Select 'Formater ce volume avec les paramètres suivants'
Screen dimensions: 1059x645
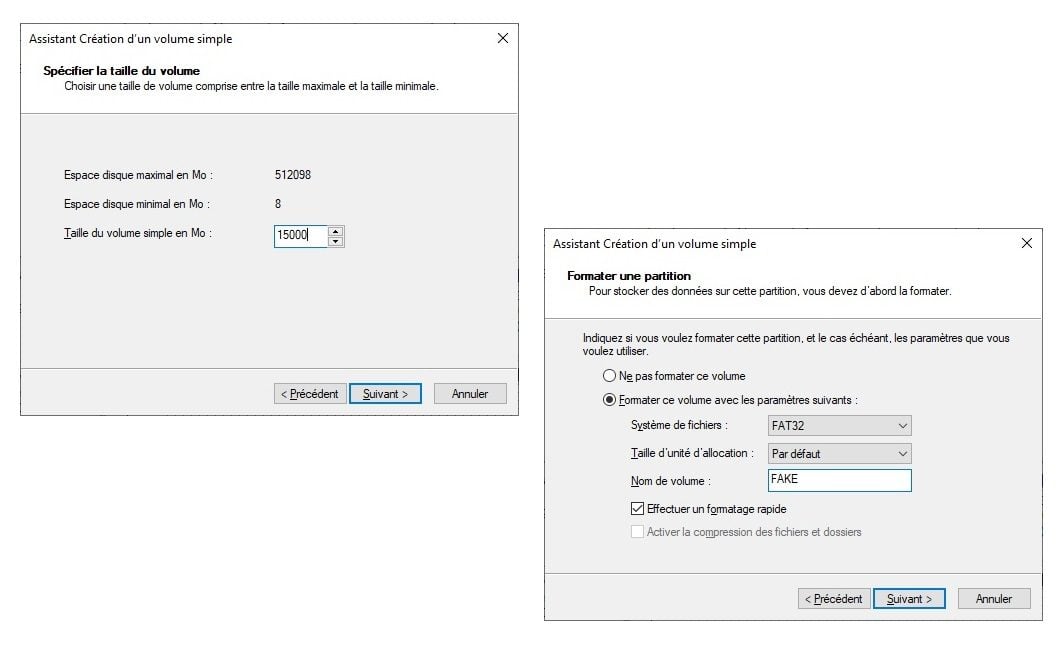[x=610, y=400]
